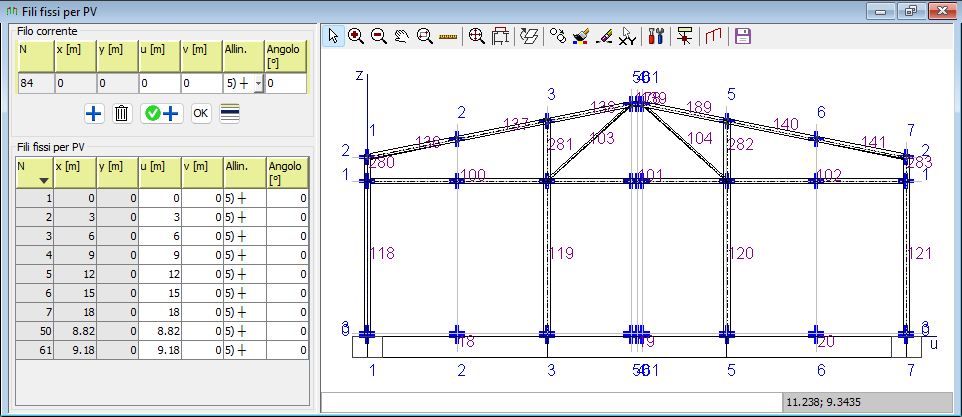Open the XY coordinates cursor tool
The width and height of the screenshot is (962, 417).
click(x=627, y=36)
